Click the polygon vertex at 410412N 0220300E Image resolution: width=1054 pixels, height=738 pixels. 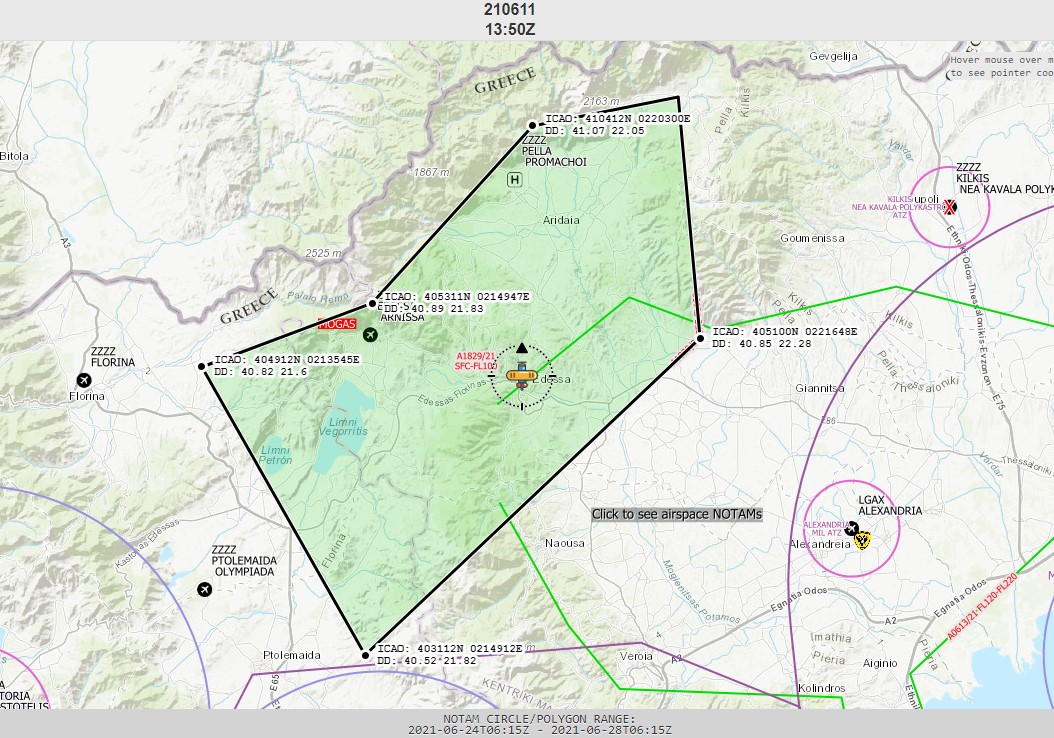click(533, 125)
